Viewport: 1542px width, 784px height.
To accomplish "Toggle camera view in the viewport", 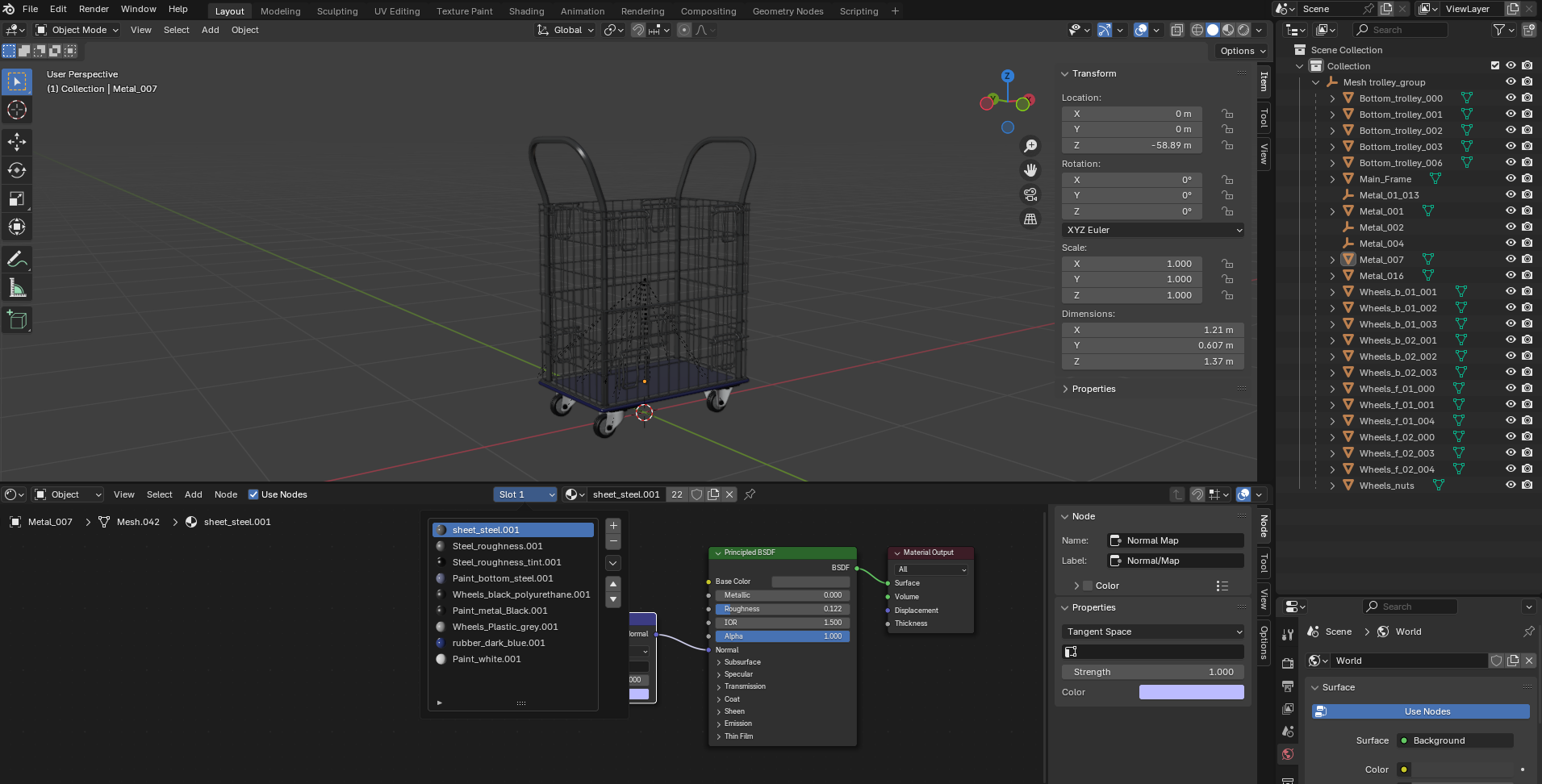I will [x=1030, y=194].
